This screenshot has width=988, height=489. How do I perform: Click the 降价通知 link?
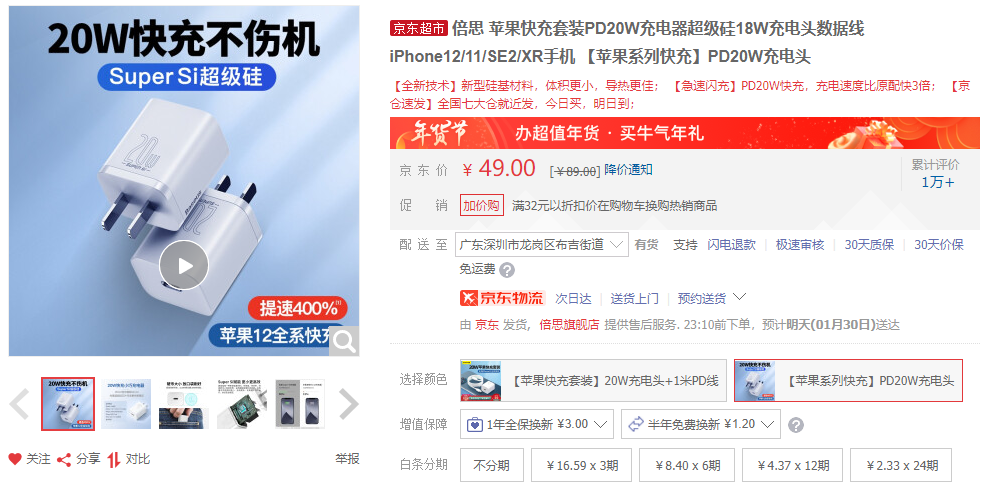tap(628, 170)
